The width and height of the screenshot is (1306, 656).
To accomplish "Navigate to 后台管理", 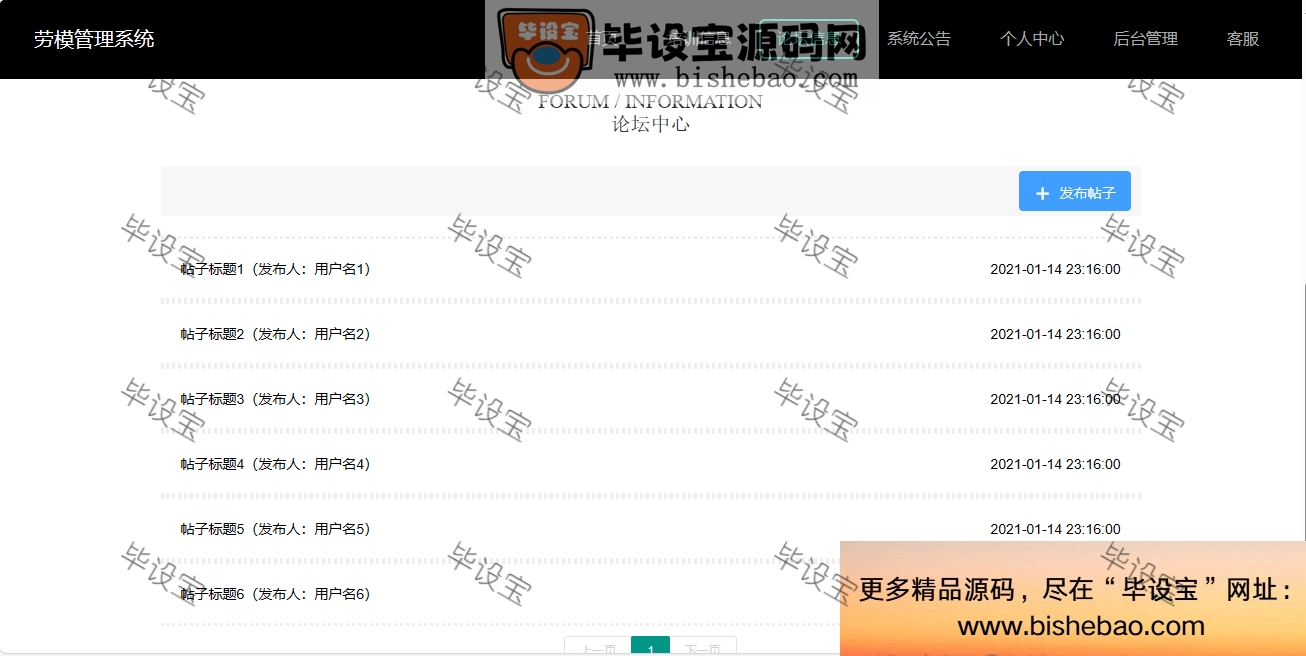I will pos(1145,39).
